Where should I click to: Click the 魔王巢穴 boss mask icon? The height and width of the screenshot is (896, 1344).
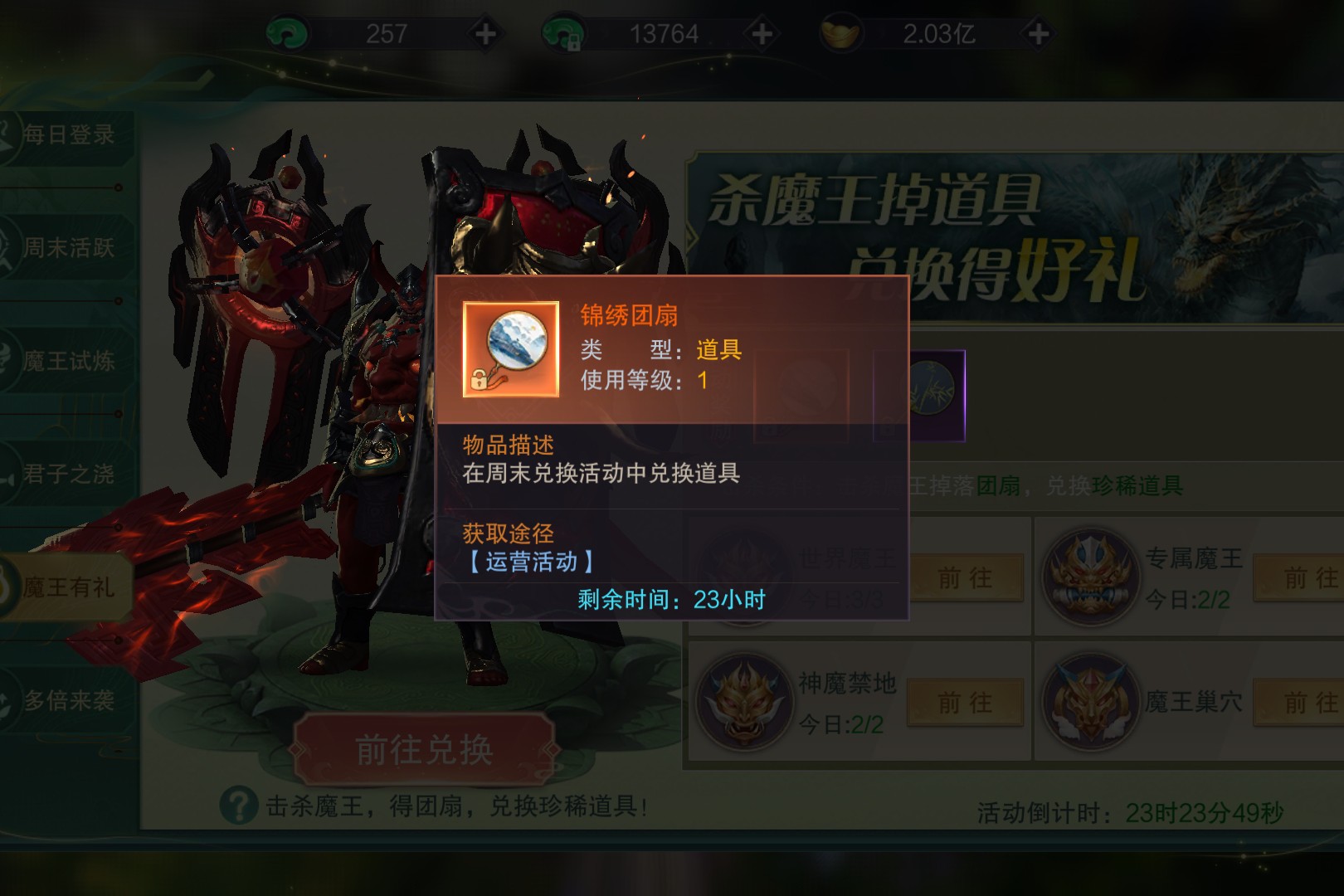(x=1089, y=702)
